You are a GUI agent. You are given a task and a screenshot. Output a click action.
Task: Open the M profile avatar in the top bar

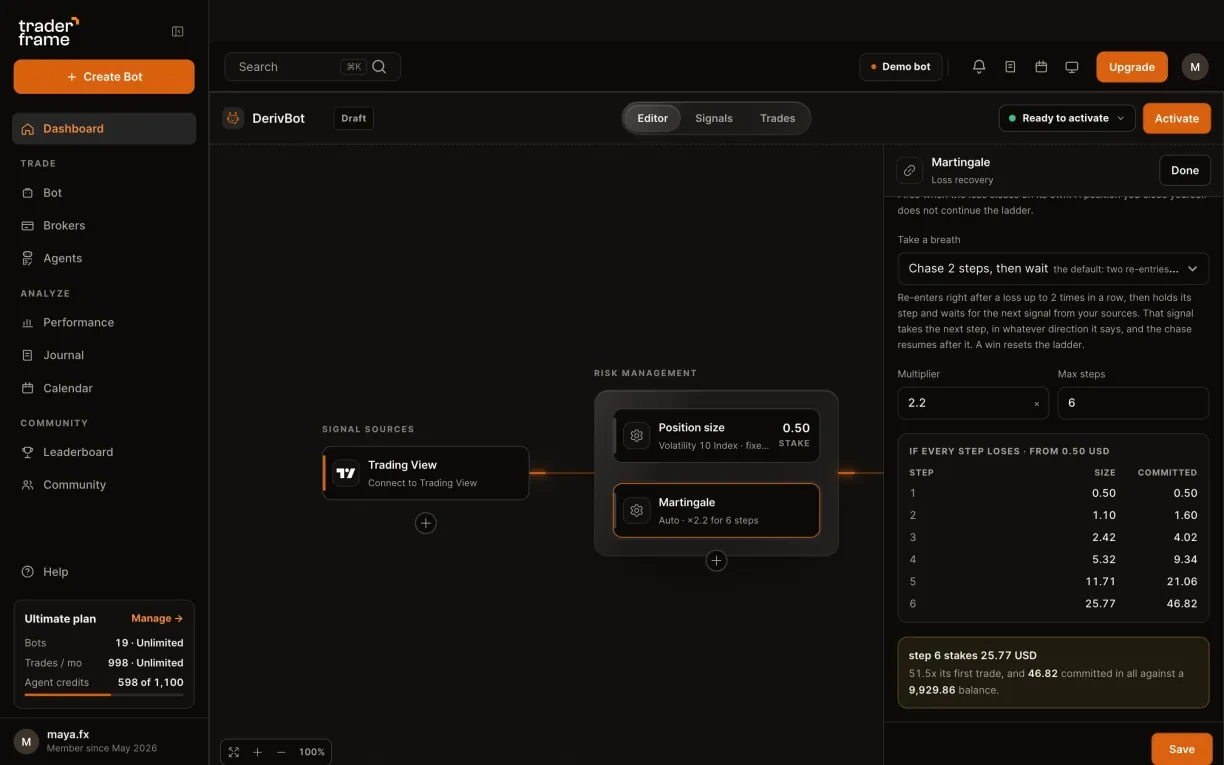1195,67
